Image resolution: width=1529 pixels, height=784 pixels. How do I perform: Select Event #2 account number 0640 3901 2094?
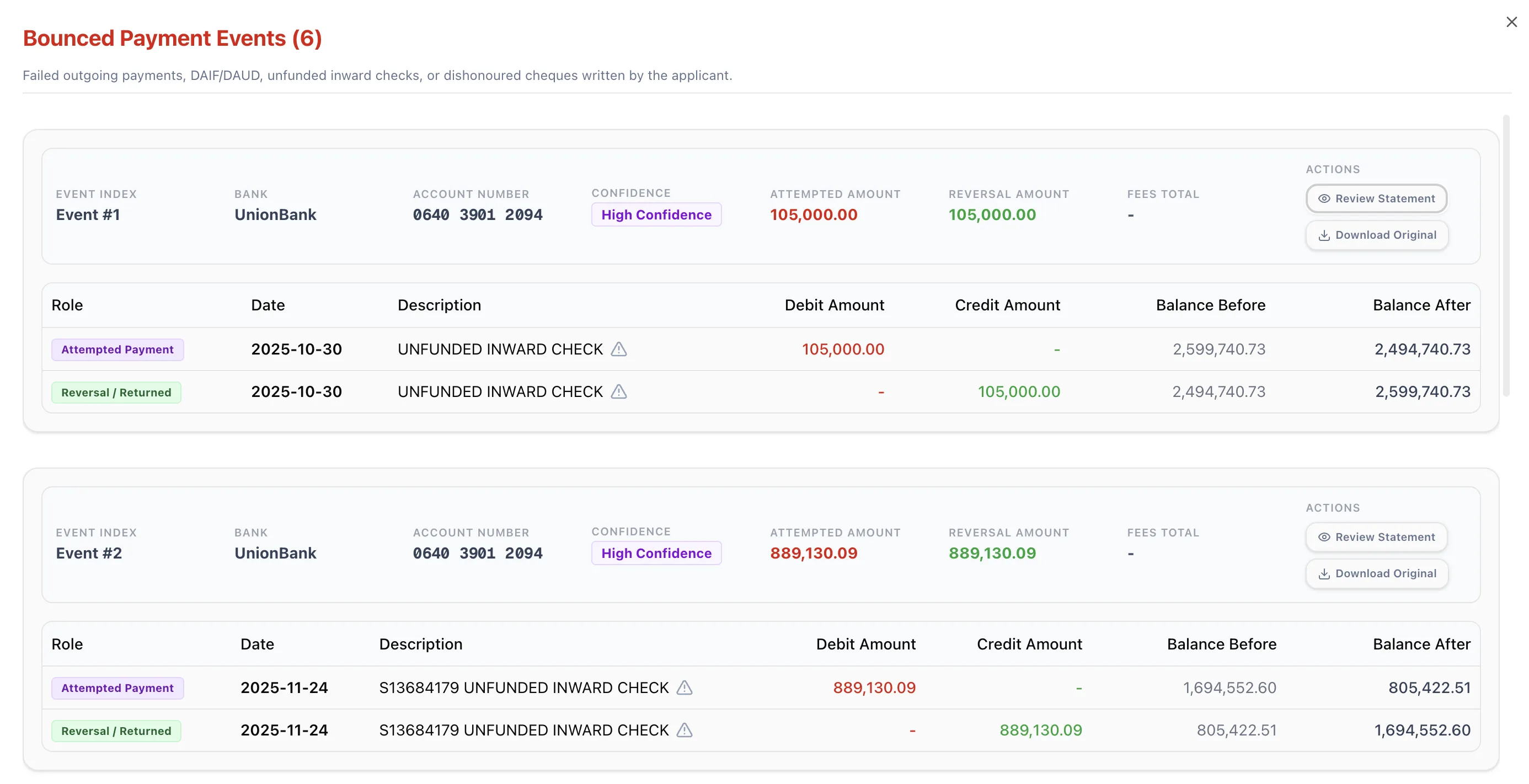(477, 552)
